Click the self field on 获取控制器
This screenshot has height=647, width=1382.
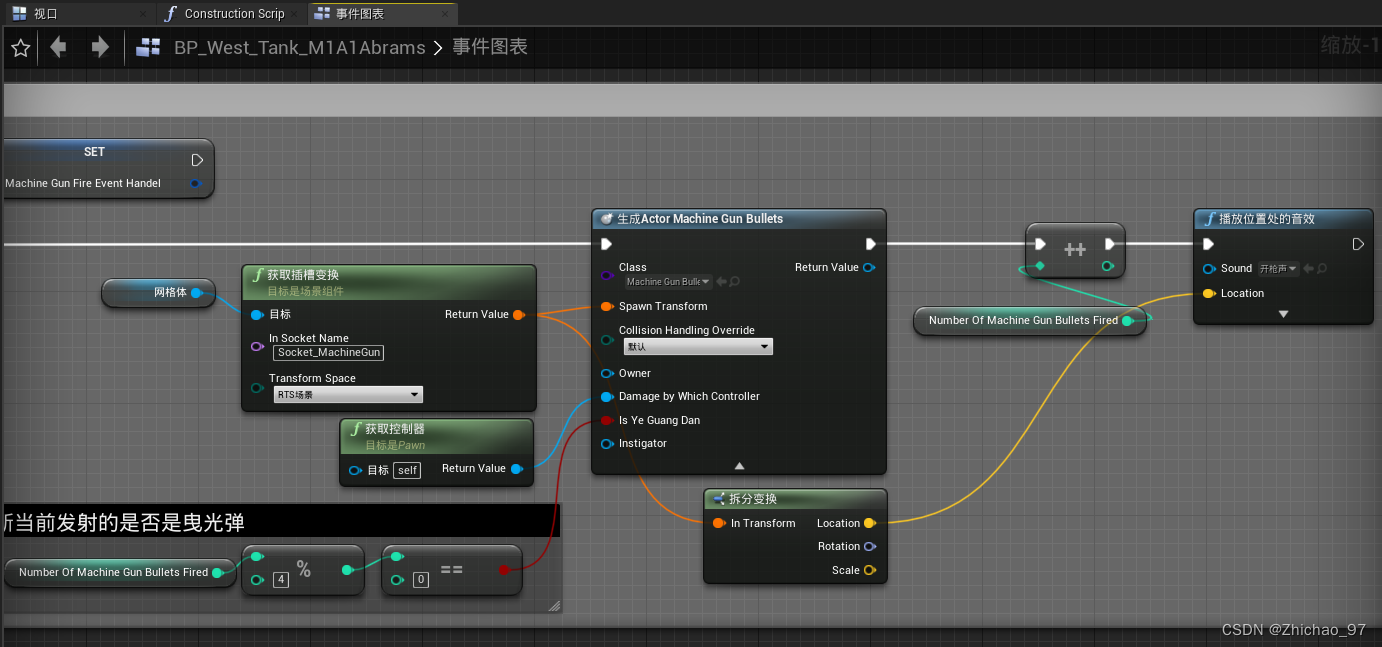(x=407, y=470)
